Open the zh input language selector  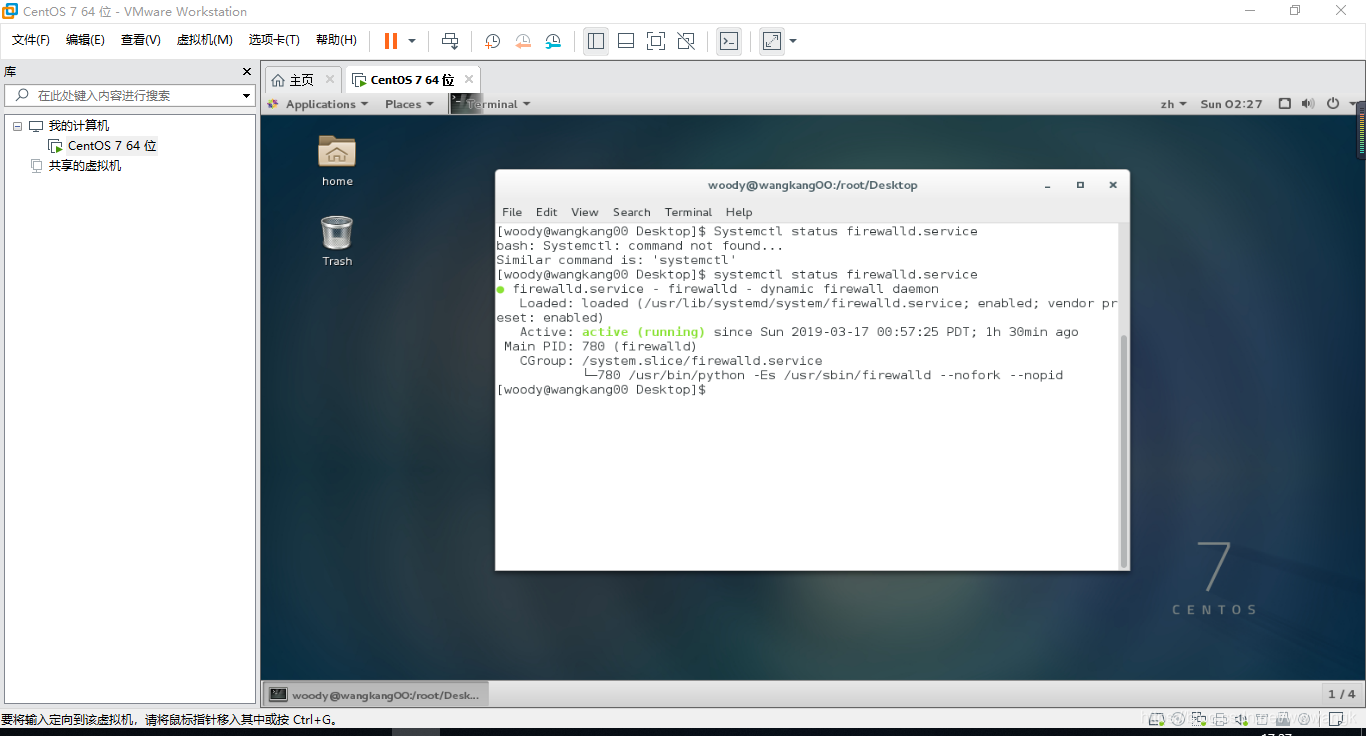(x=1173, y=104)
